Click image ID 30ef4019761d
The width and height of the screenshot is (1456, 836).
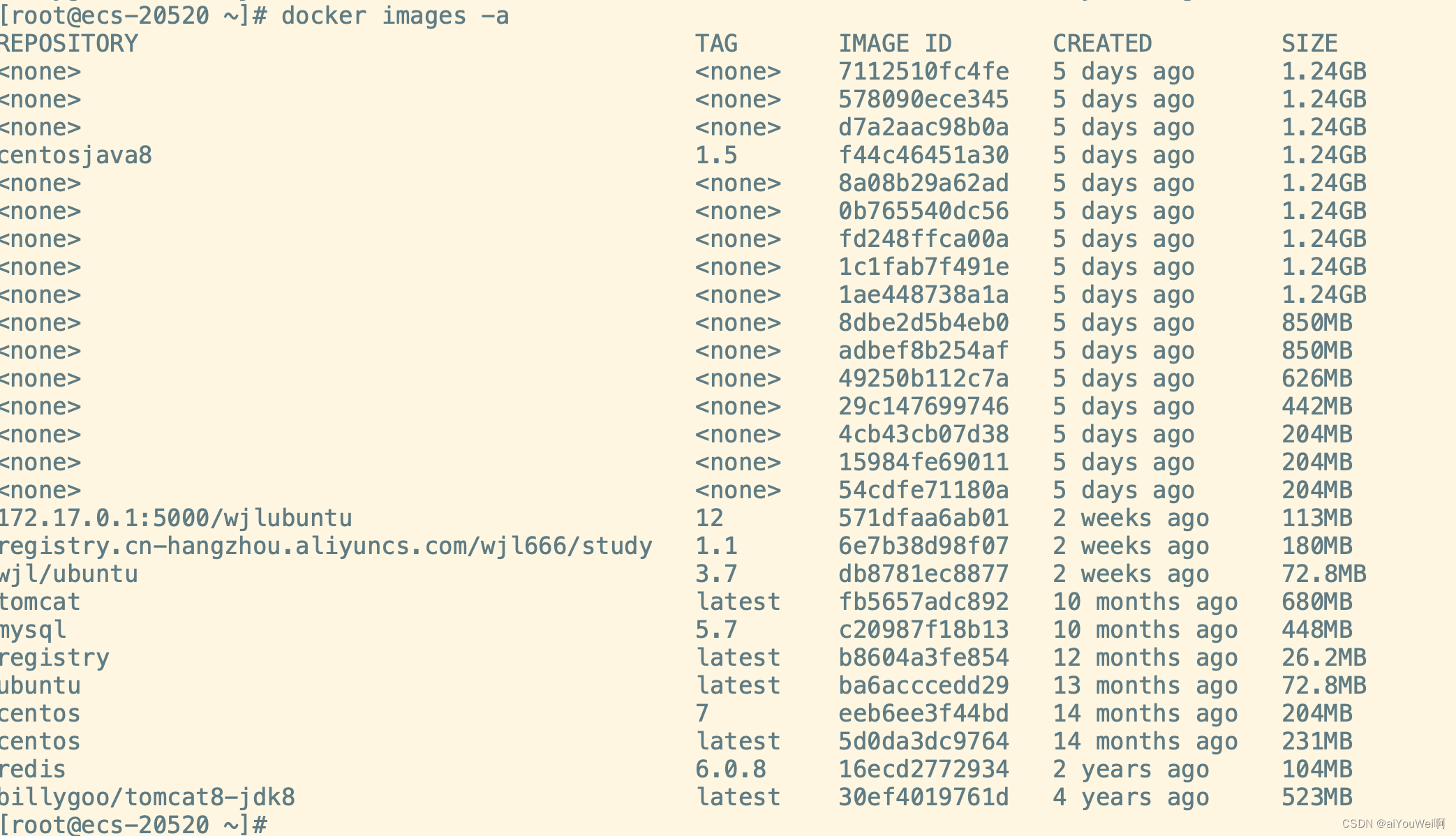tap(923, 797)
